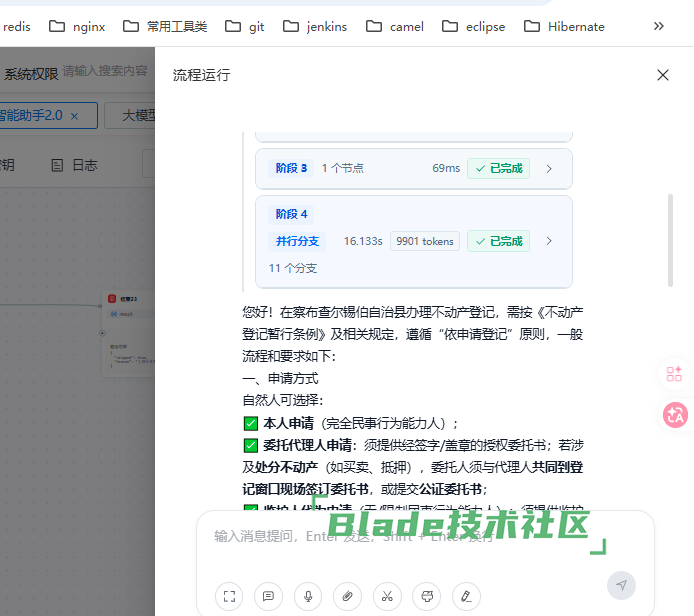Click the background search content field

point(105,71)
